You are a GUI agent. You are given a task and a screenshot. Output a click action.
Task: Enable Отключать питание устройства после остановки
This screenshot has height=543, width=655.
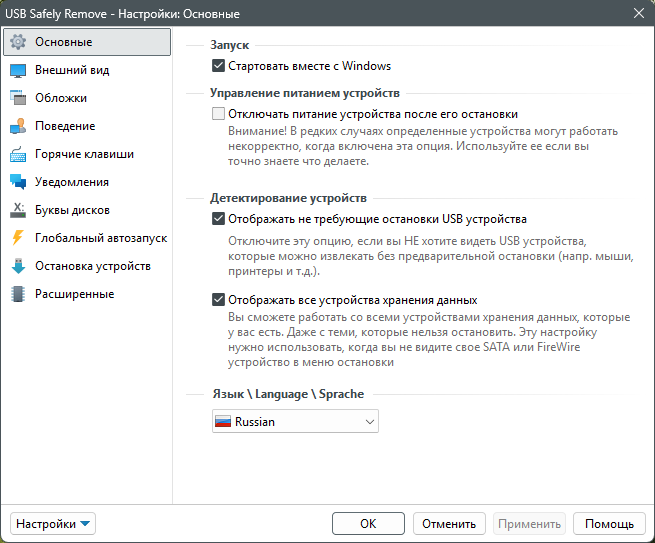click(x=219, y=114)
